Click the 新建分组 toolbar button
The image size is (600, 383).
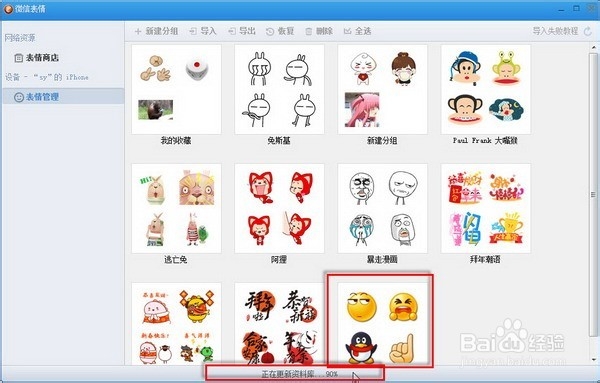click(157, 31)
